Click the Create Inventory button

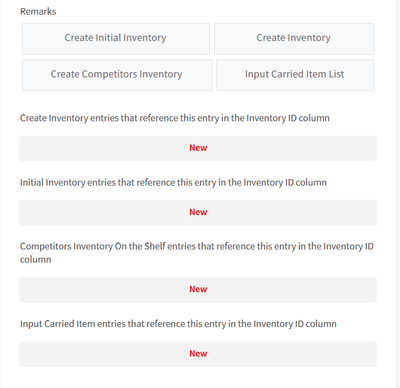pos(294,39)
